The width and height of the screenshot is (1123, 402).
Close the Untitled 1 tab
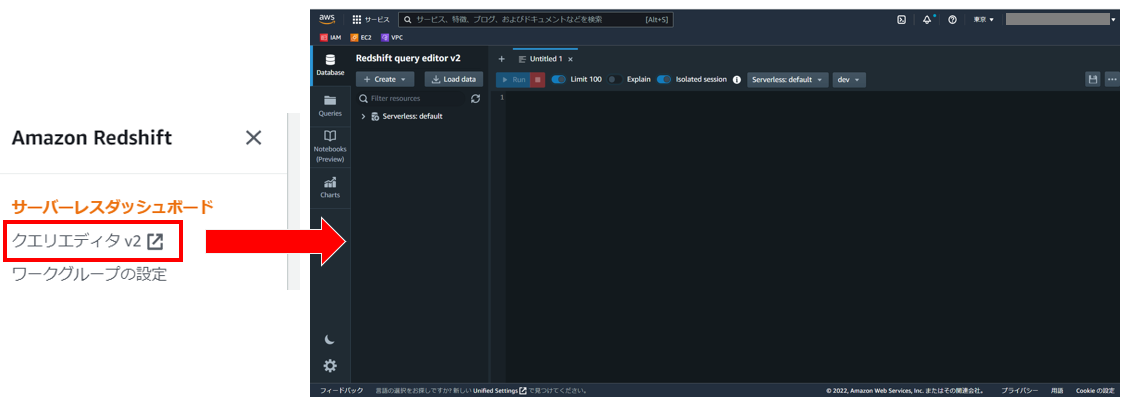tap(570, 59)
